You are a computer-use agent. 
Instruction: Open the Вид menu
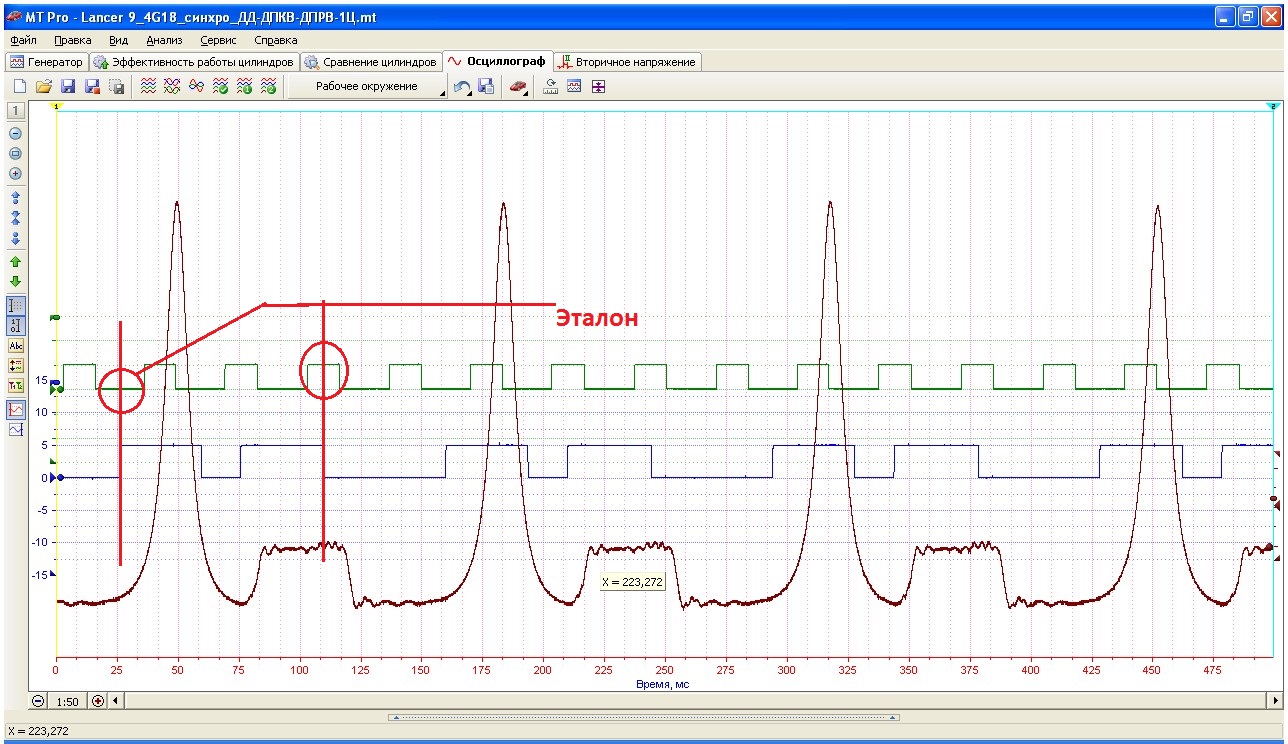coord(118,41)
